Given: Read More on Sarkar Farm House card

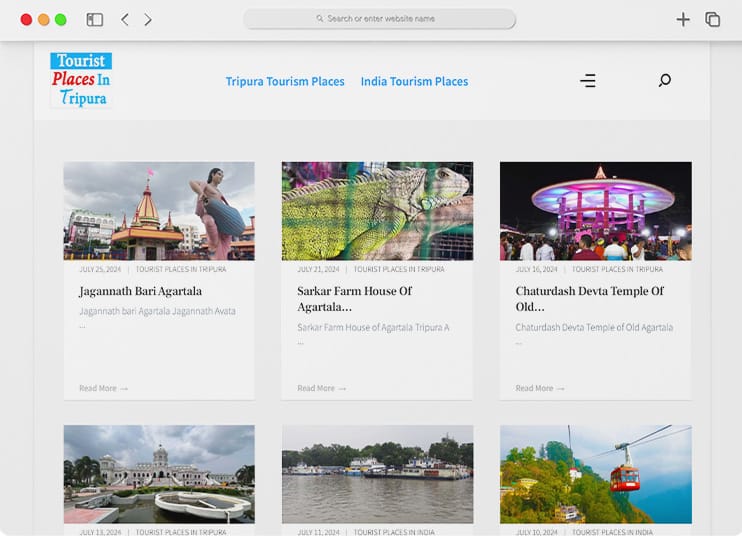Looking at the screenshot, I should (322, 388).
